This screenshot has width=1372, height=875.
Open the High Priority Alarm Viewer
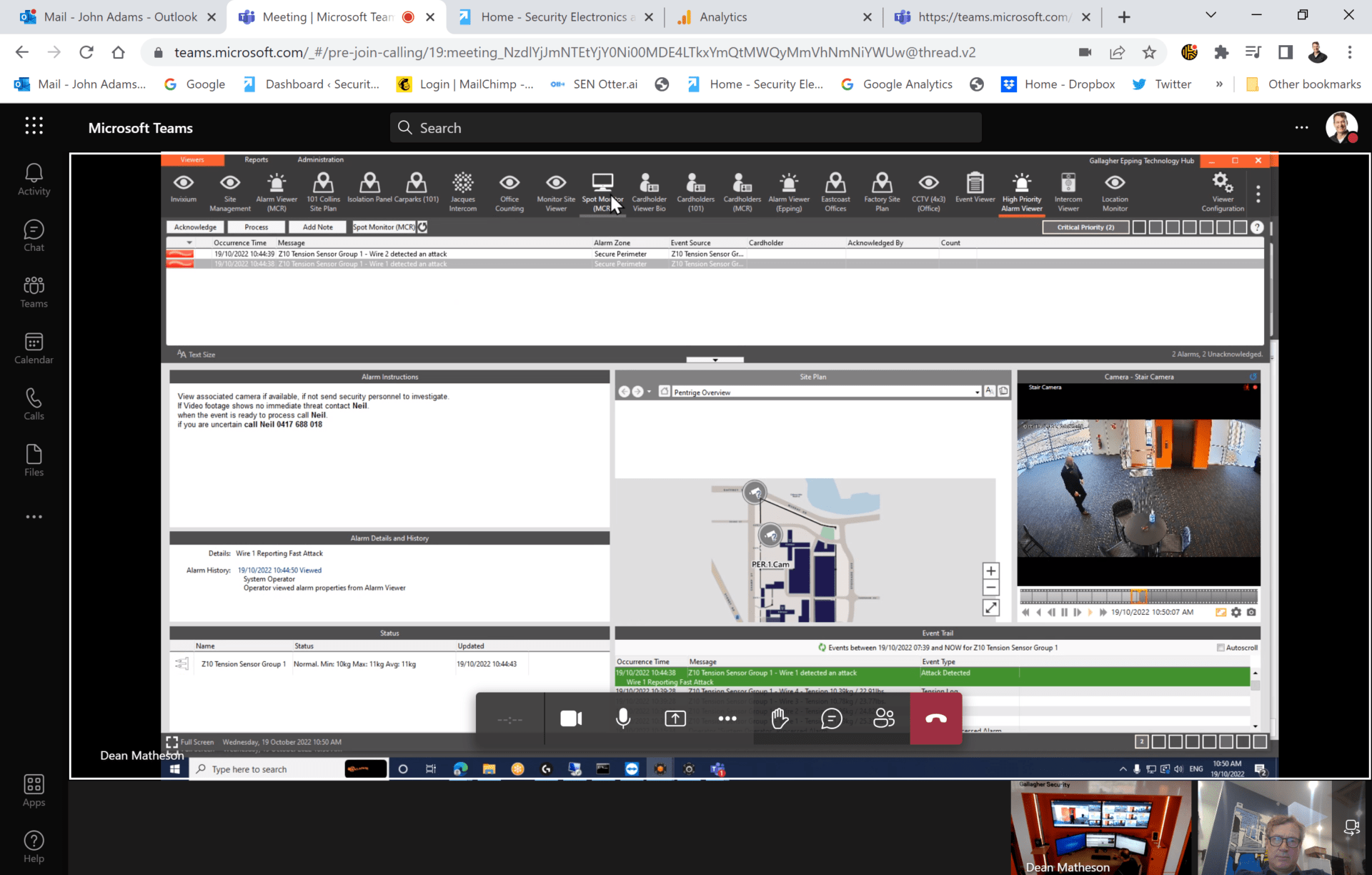[x=1021, y=189]
